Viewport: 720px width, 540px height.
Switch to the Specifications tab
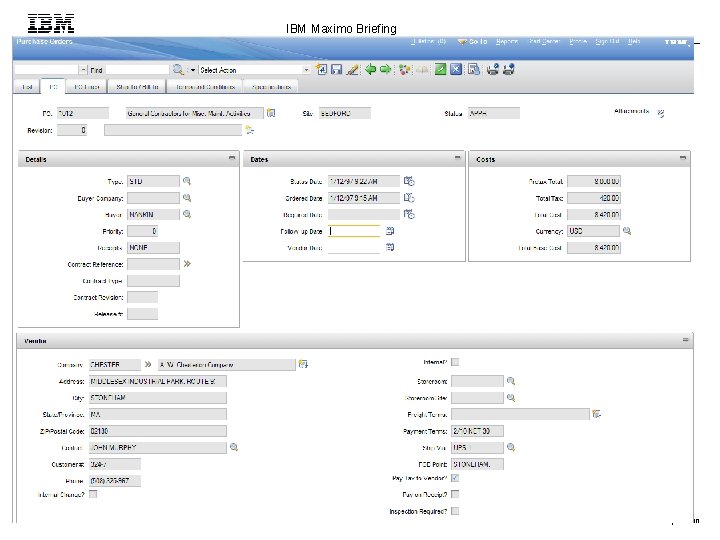pos(271,87)
